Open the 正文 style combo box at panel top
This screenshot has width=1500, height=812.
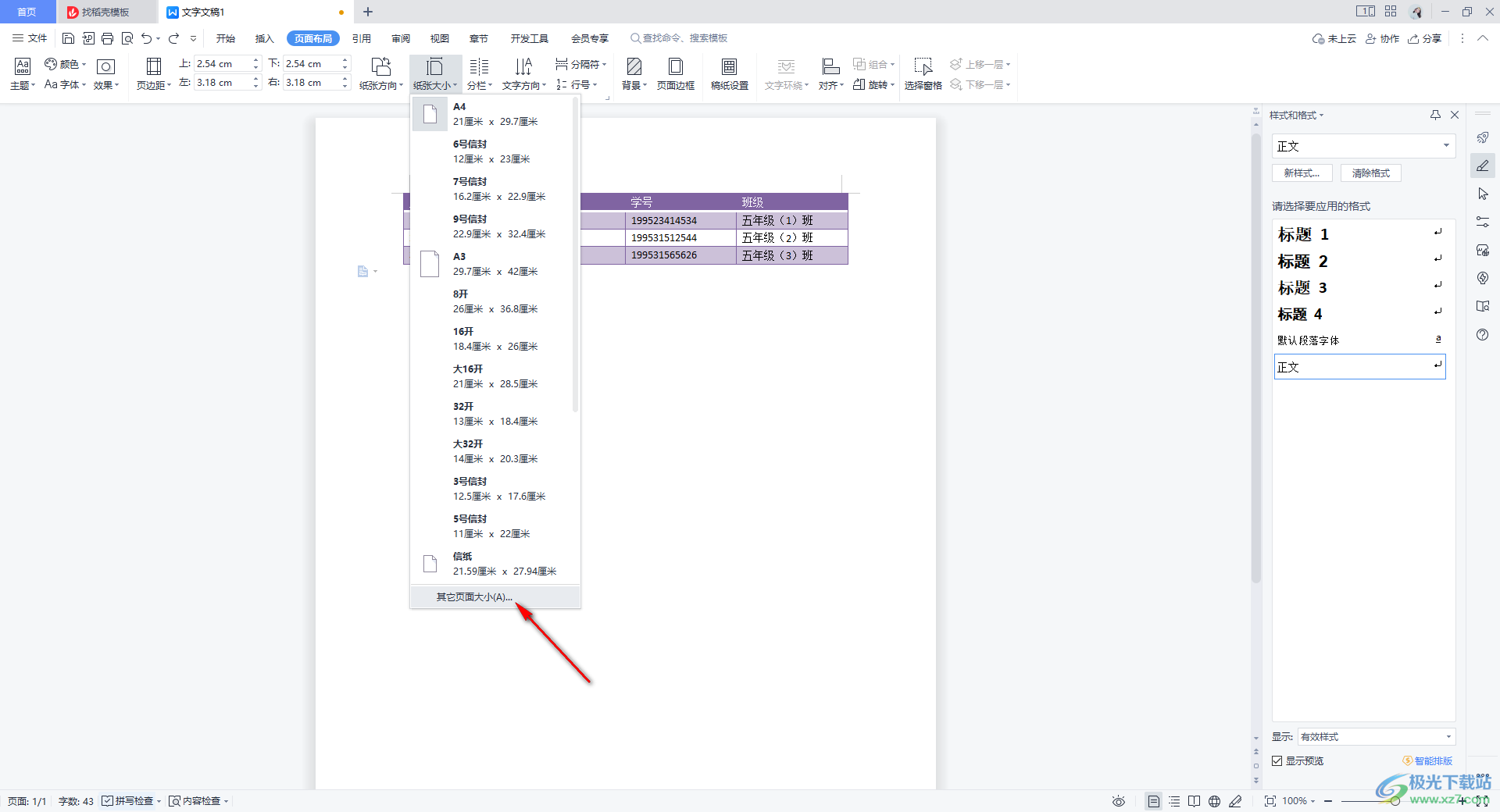tap(1364, 146)
